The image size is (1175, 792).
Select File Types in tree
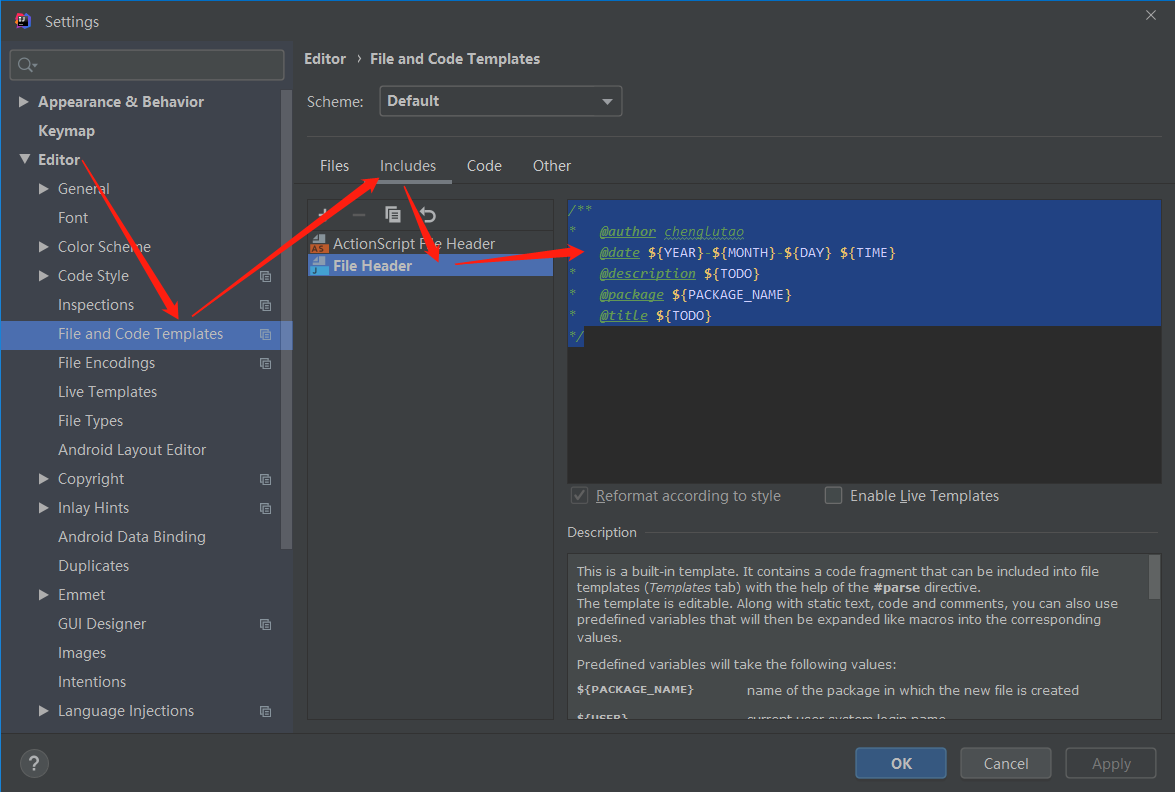click(x=90, y=421)
